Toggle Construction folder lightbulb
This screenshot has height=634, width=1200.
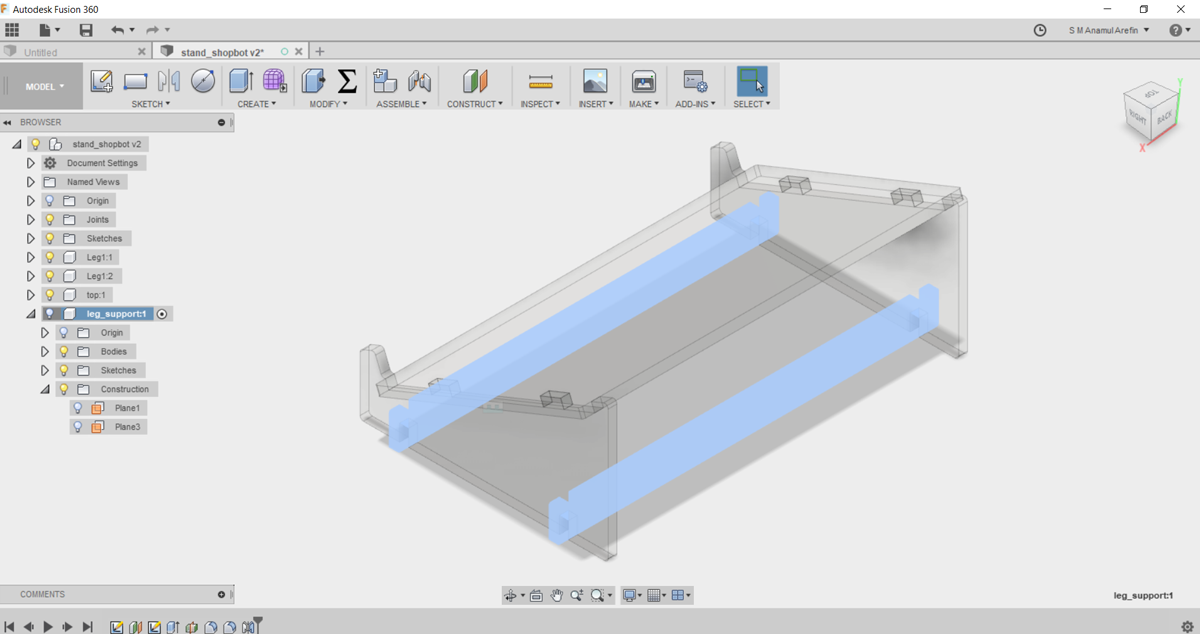[64, 389]
